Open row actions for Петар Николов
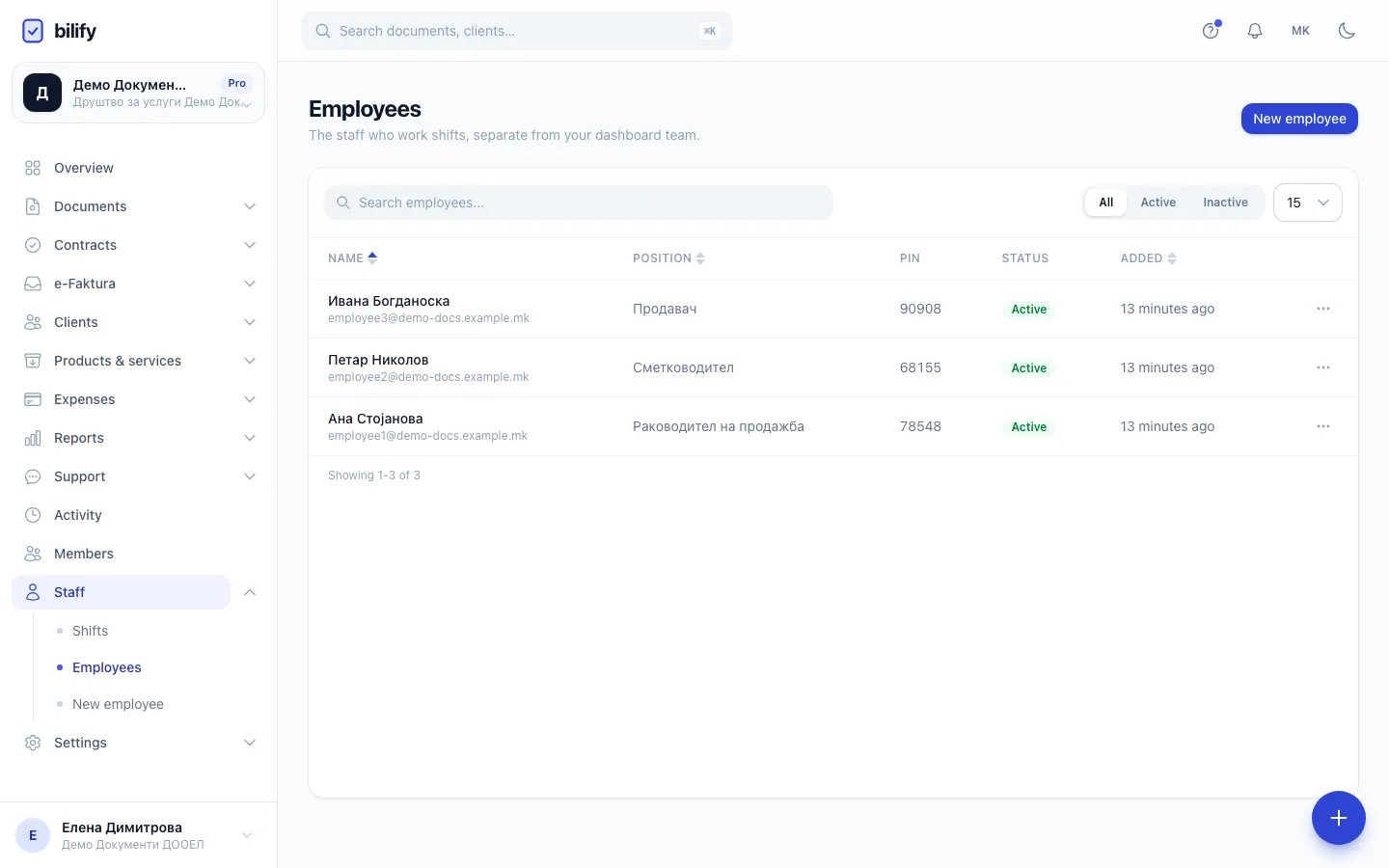Image resolution: width=1389 pixels, height=868 pixels. [1323, 367]
